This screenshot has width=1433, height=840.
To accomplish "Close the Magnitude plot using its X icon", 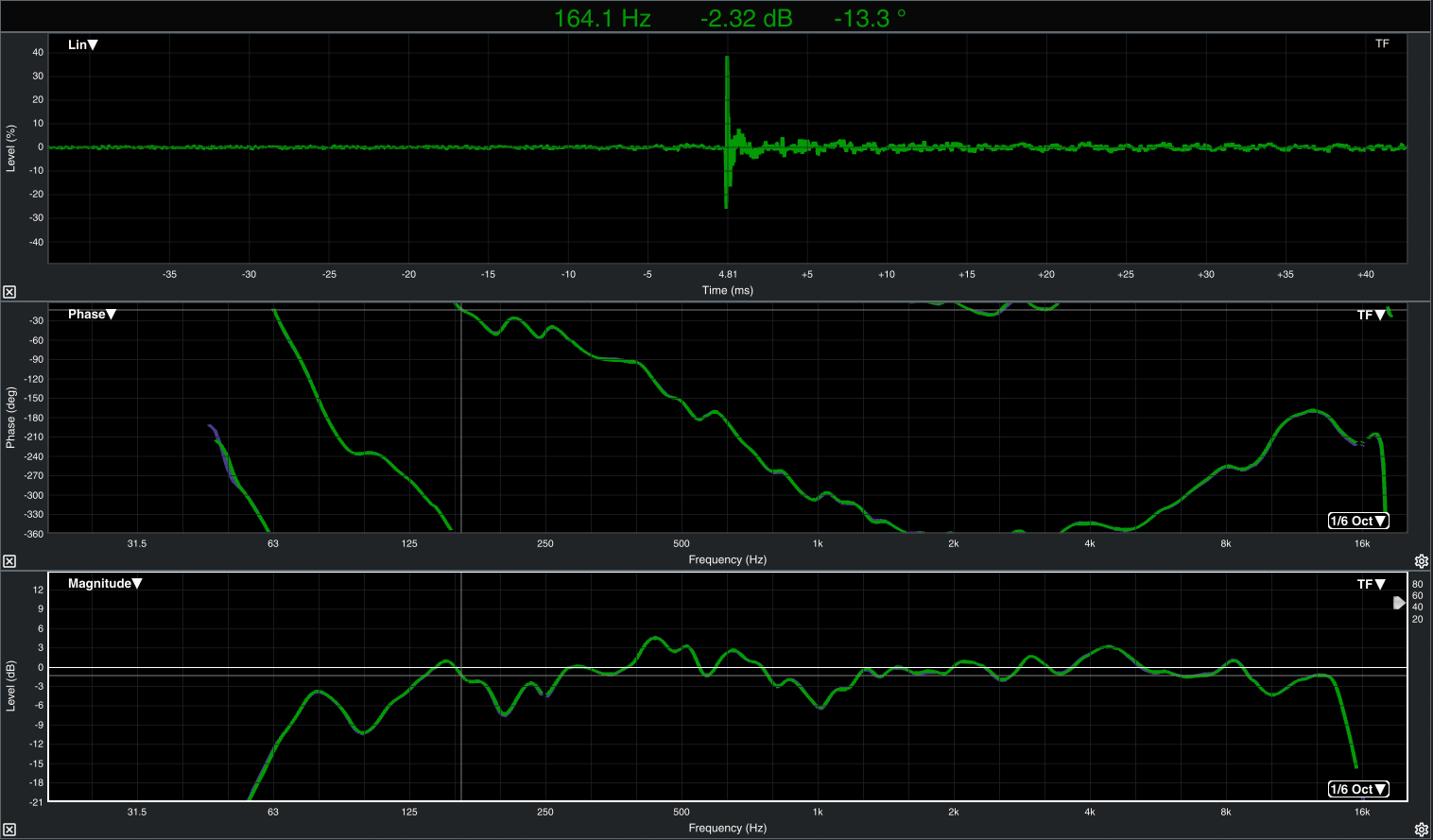I will pyautogui.click(x=9, y=830).
